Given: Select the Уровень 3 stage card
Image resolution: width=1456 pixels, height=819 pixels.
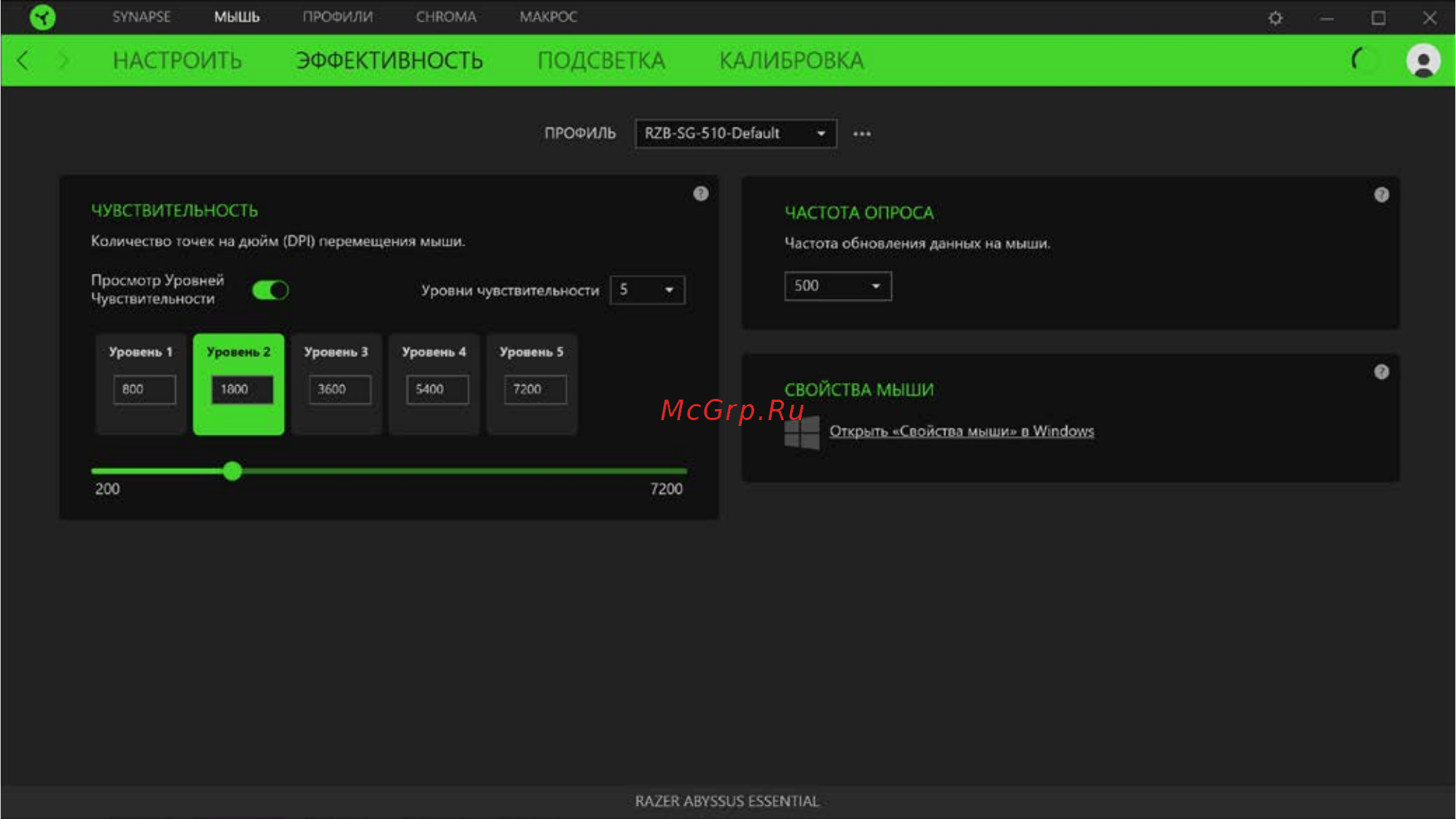Looking at the screenshot, I should (x=336, y=384).
